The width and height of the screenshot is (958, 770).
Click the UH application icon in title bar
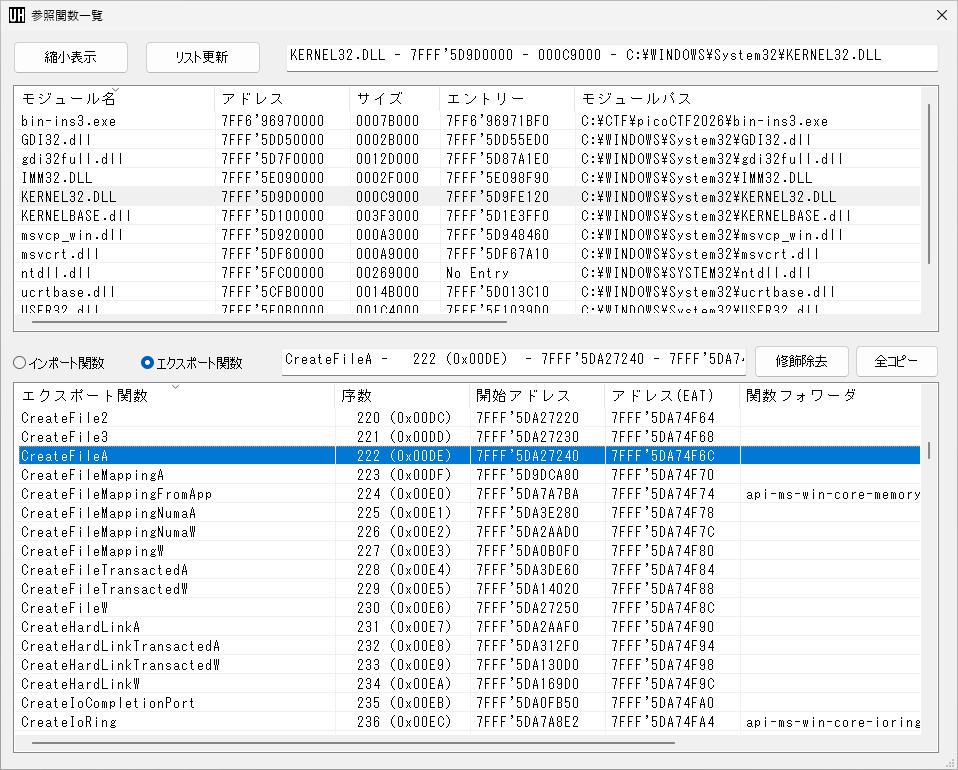(17, 16)
